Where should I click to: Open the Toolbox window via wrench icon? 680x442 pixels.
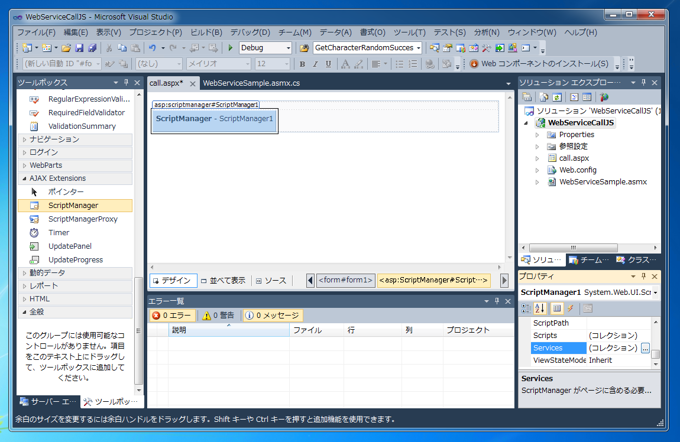[x=486, y=48]
